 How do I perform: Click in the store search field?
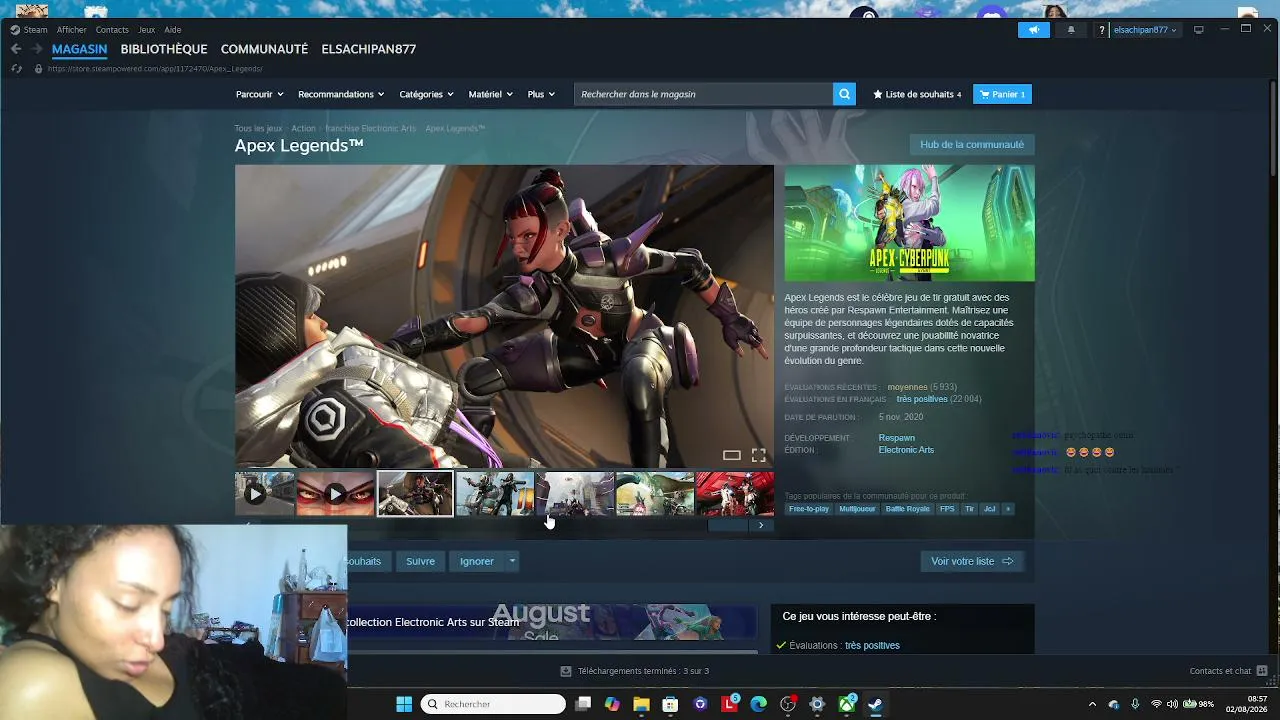pyautogui.click(x=703, y=94)
